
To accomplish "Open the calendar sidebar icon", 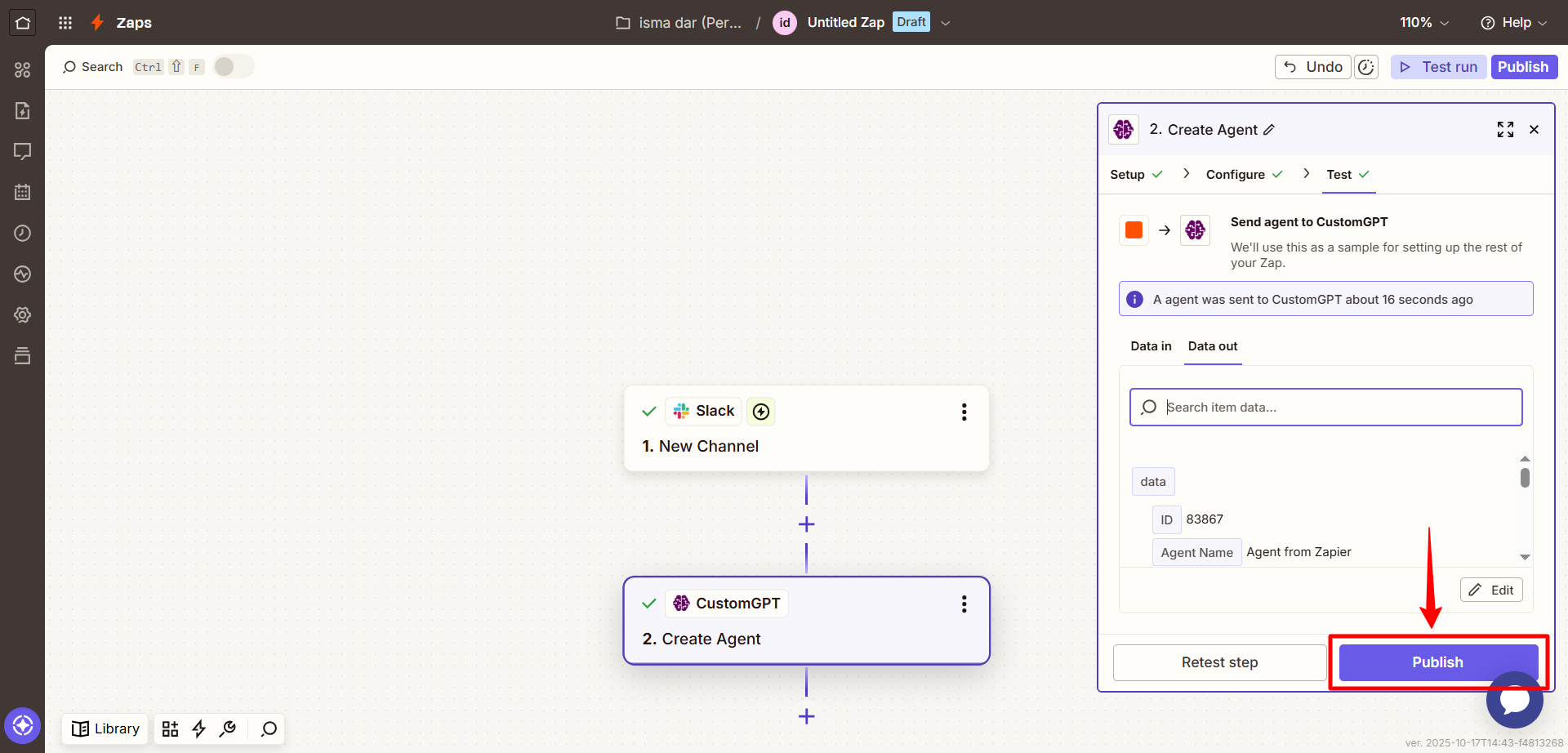I will (x=22, y=193).
